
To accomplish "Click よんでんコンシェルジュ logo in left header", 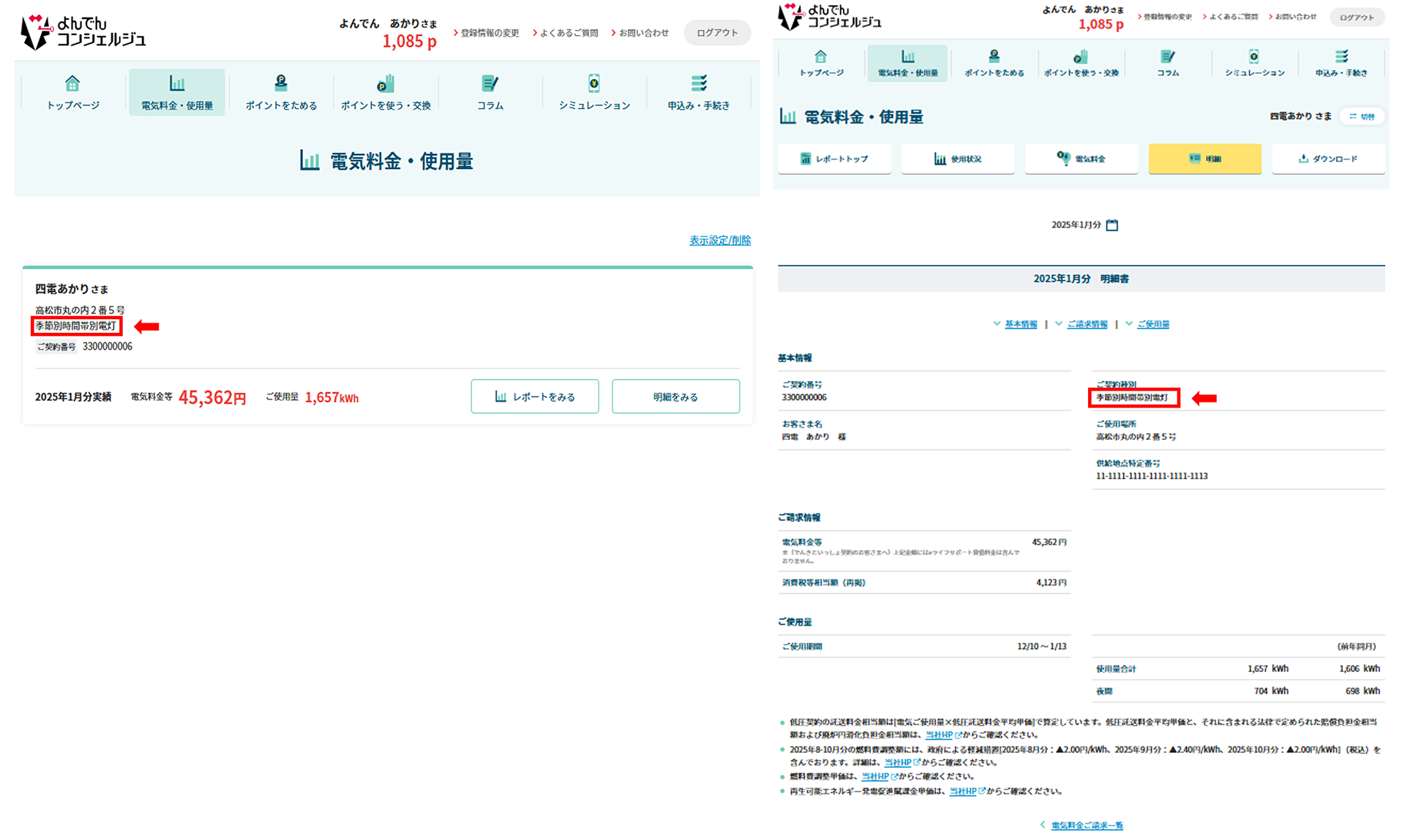I will [83, 32].
